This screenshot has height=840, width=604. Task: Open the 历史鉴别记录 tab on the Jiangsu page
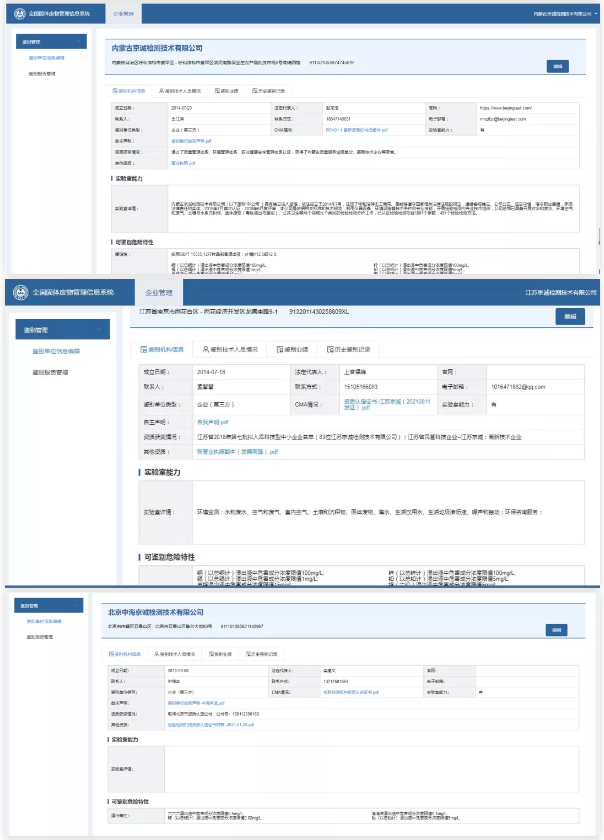pos(349,349)
